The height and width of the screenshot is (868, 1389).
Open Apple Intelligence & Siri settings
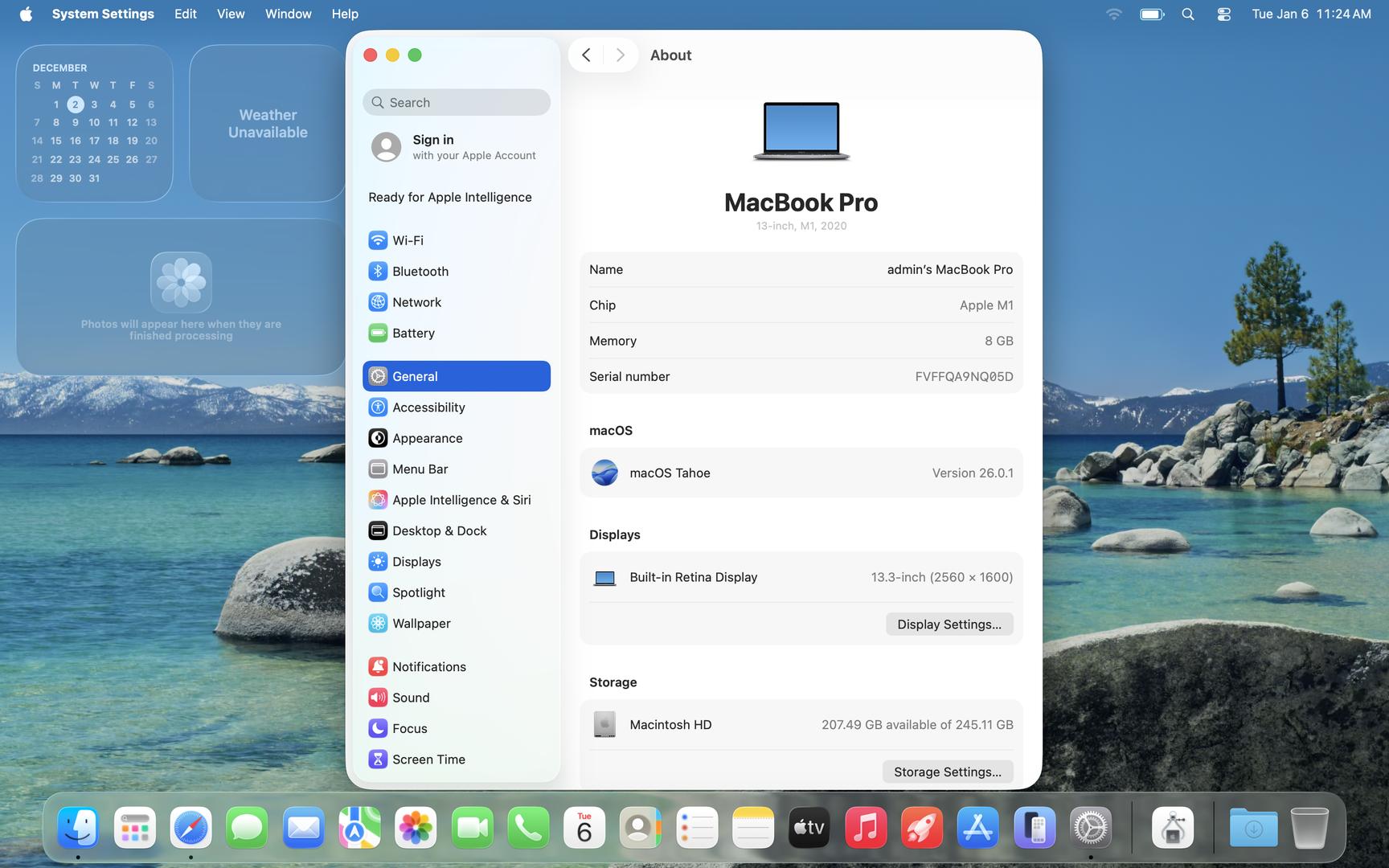tap(461, 500)
